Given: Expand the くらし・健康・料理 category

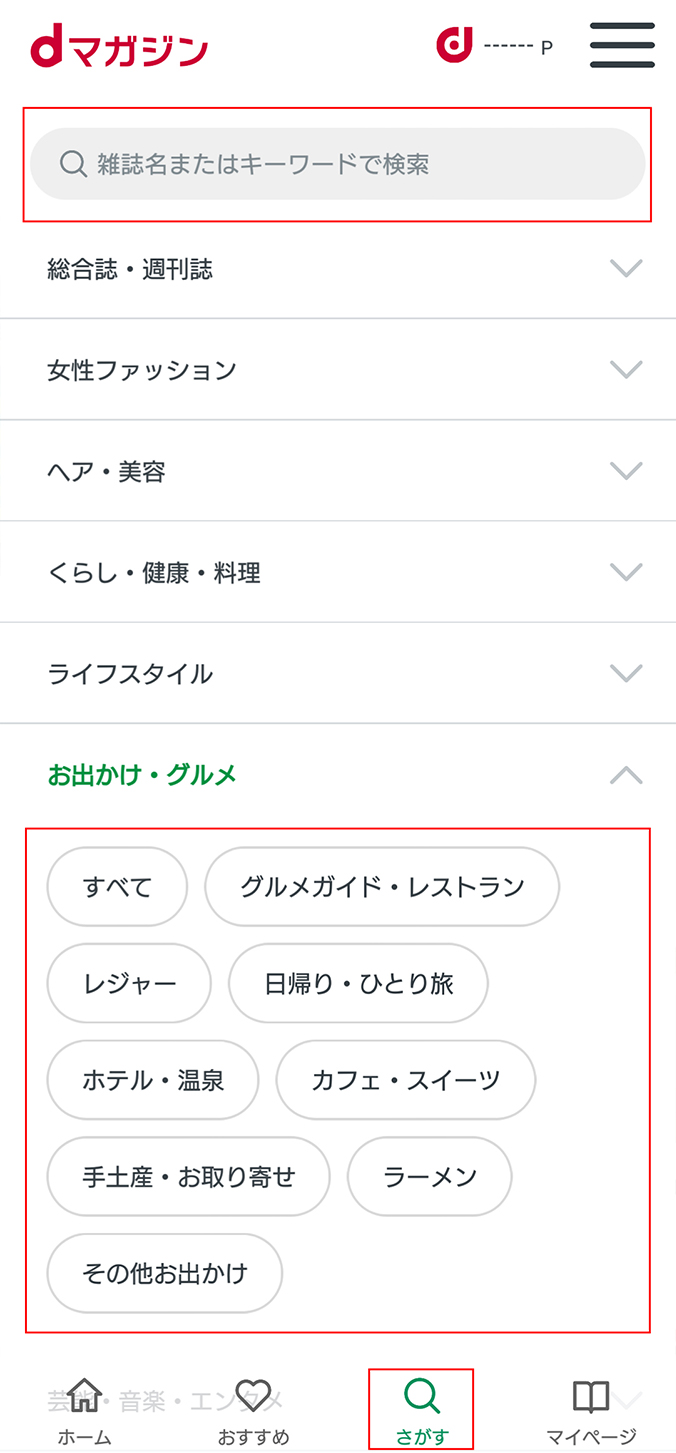Looking at the screenshot, I should (337, 573).
